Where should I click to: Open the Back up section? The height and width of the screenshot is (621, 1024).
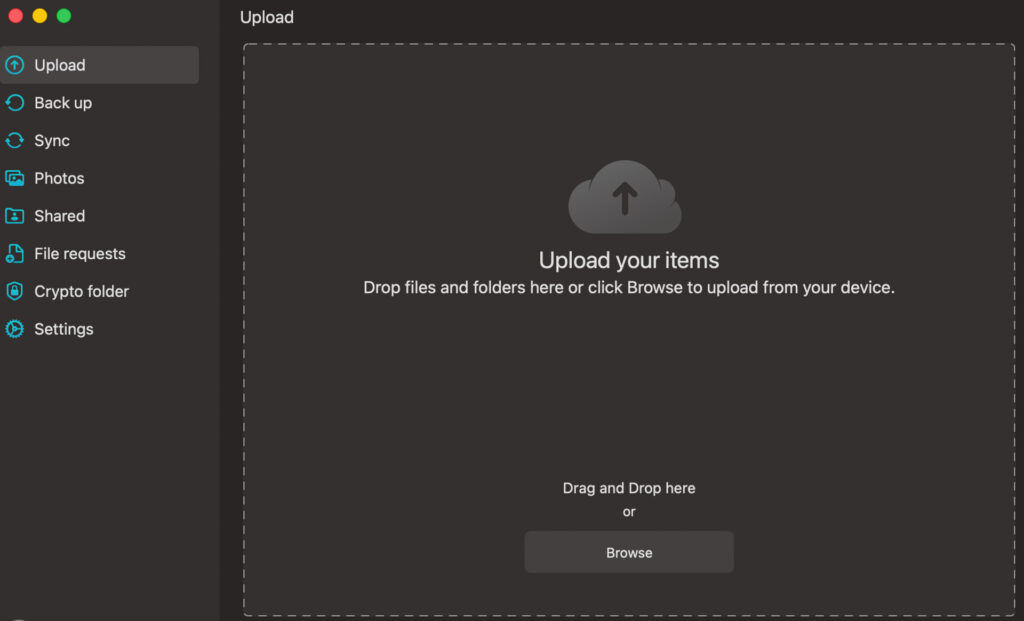(62, 102)
